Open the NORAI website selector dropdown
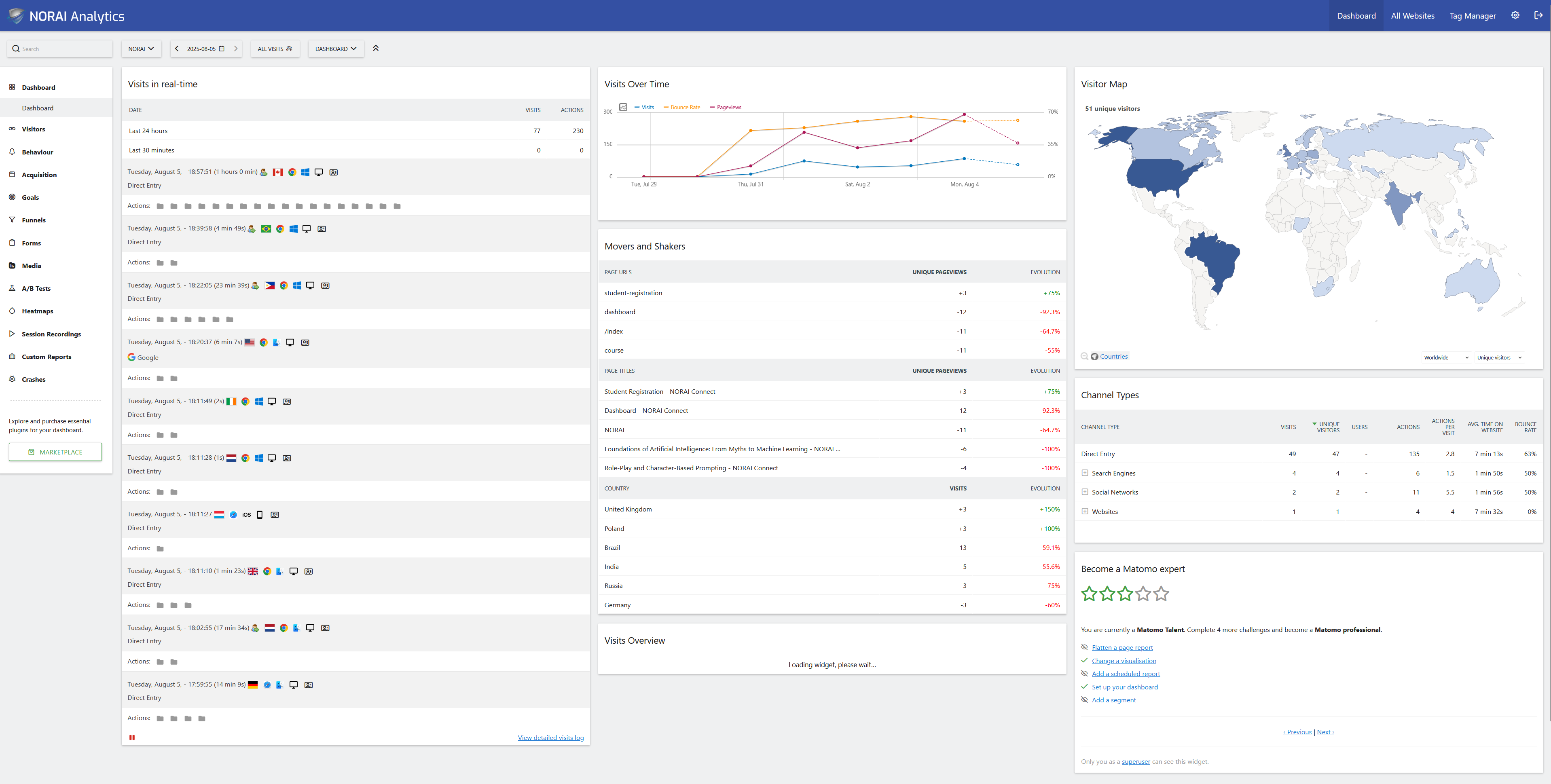The height and width of the screenshot is (784, 1551). pos(141,49)
